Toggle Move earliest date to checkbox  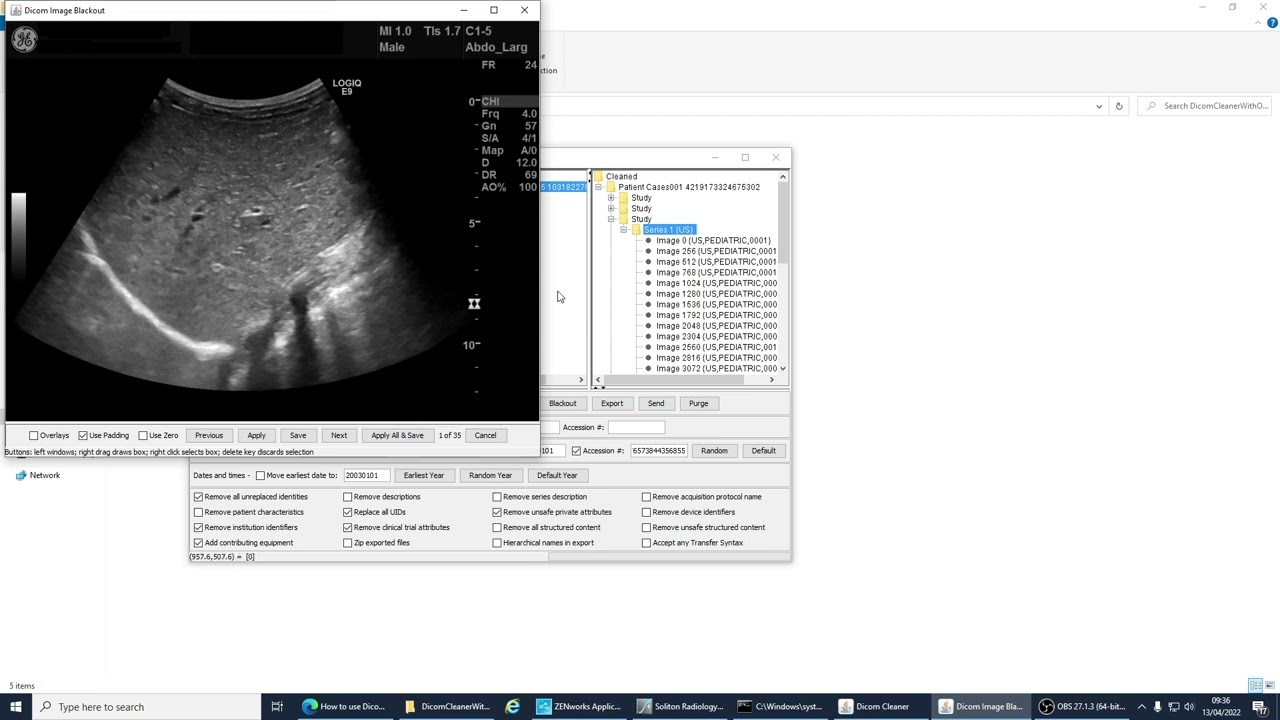point(260,476)
